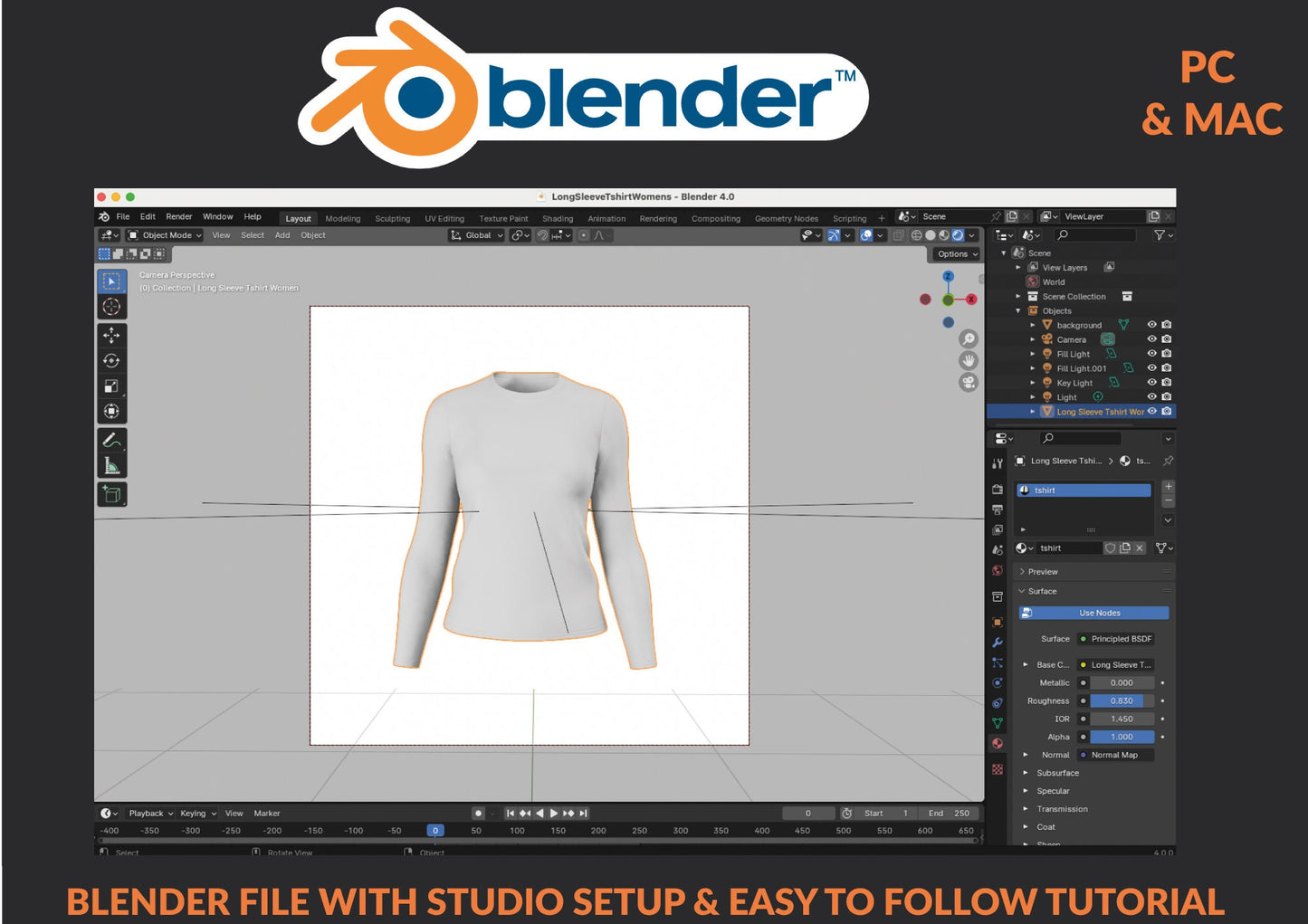This screenshot has width=1308, height=924.
Task: Disable Fill Light.001 in renders
Action: click(1167, 368)
